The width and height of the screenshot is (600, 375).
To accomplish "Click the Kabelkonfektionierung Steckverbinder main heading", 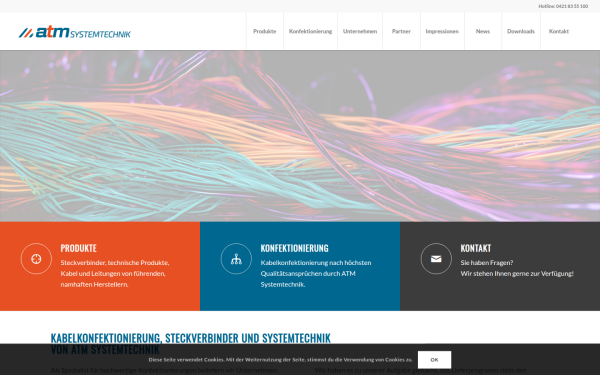I will 191,343.
